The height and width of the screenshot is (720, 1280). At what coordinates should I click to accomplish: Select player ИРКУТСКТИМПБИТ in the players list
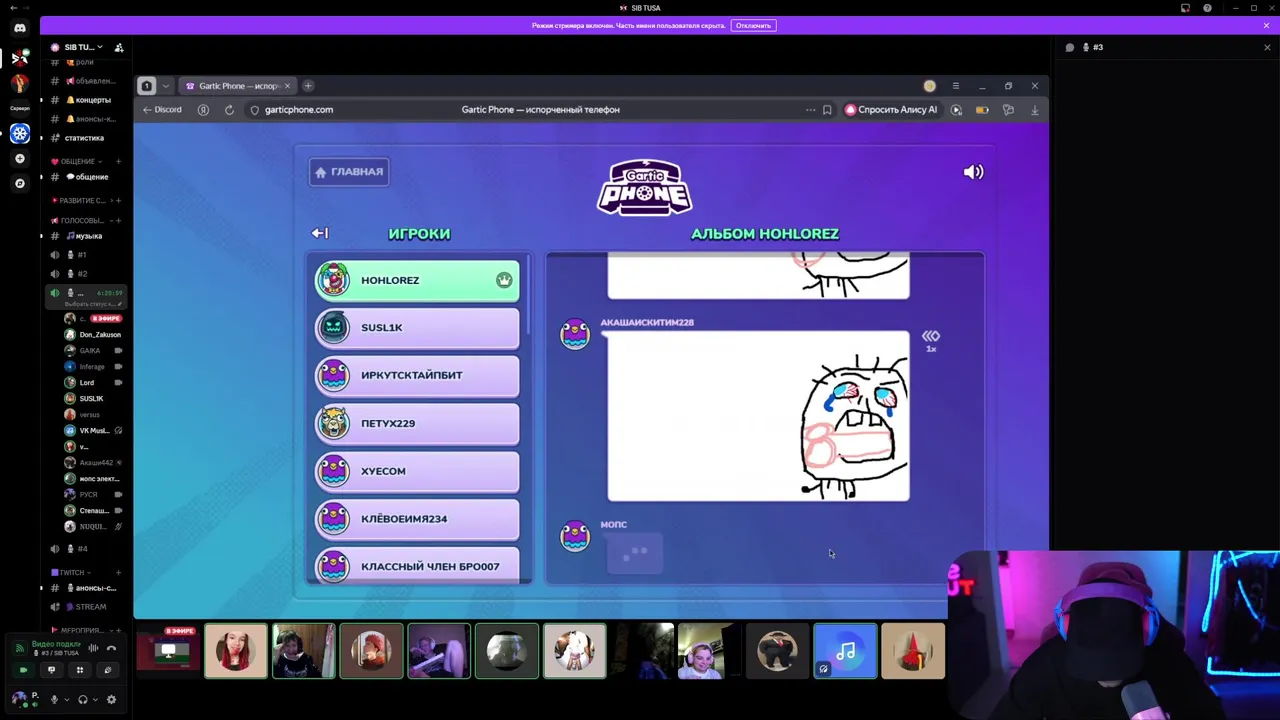click(417, 375)
